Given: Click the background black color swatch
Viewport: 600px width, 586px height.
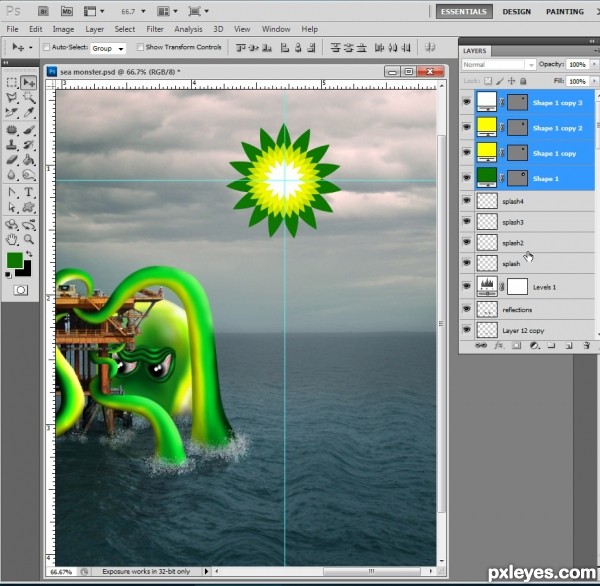Looking at the screenshot, I should coord(25,270).
